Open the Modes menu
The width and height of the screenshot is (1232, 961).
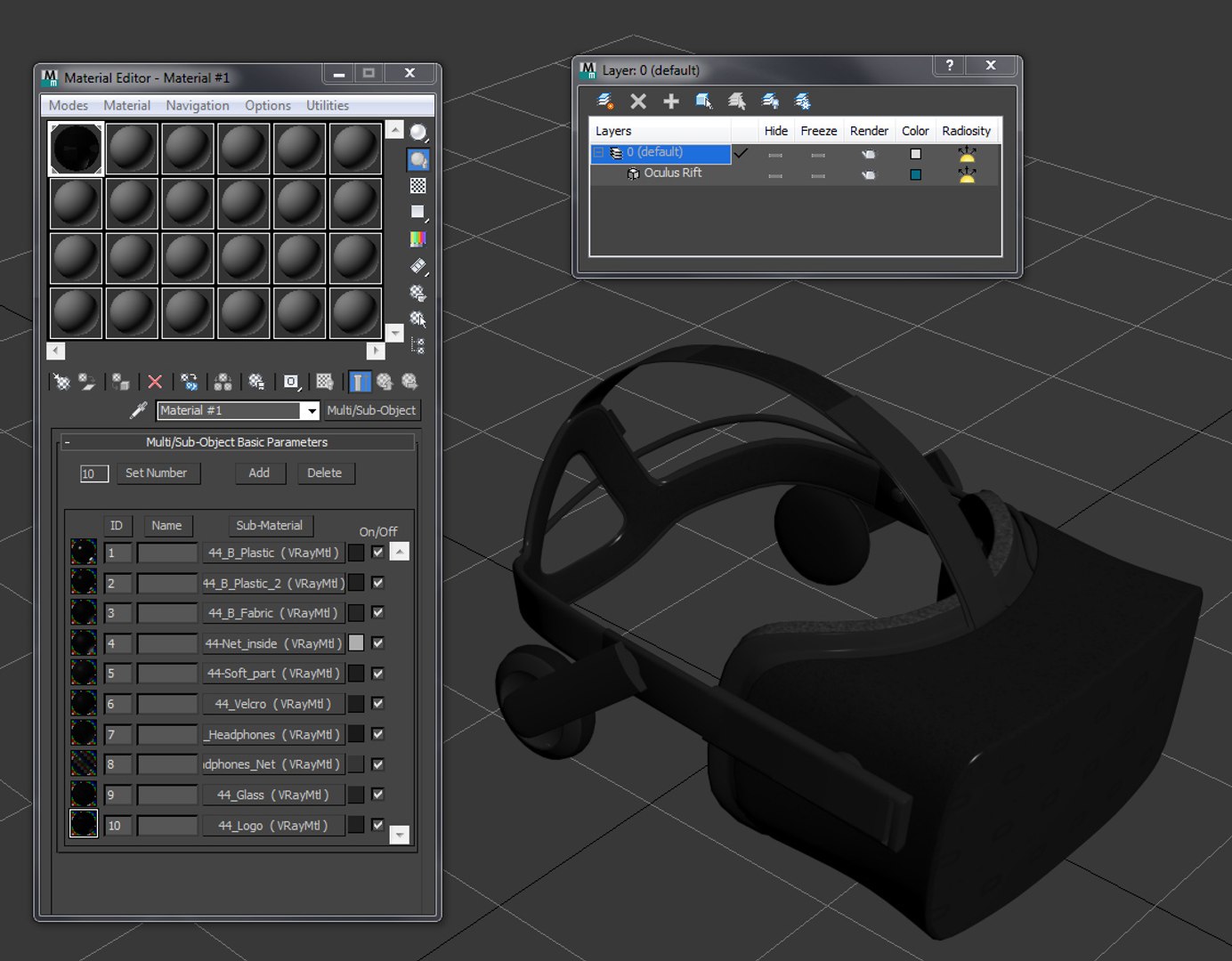click(69, 105)
